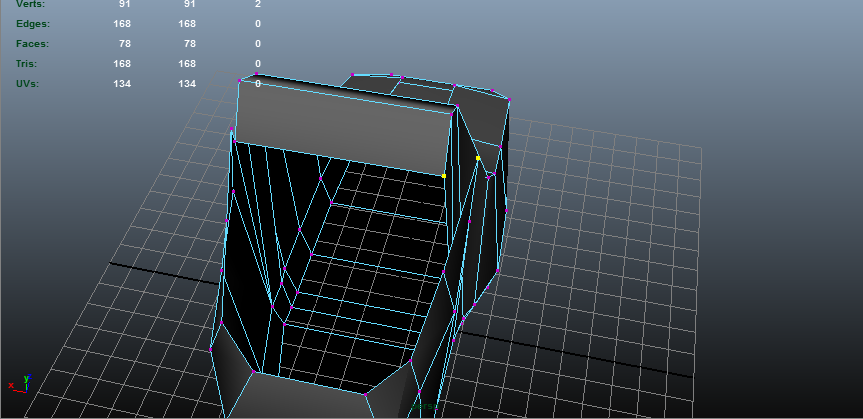Click the 0 value in the Tris row
Viewport: 863px width, 419px height.
[258, 63]
